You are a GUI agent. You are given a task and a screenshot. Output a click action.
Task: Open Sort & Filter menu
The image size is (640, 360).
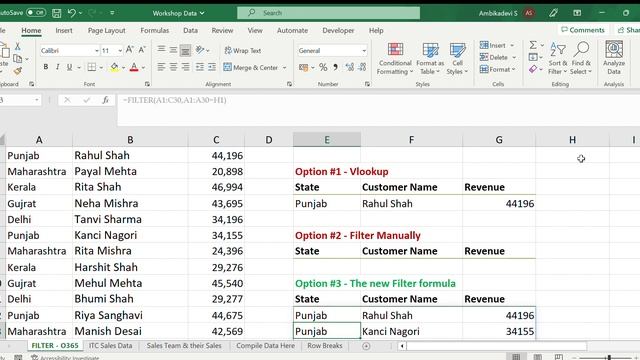[558, 58]
